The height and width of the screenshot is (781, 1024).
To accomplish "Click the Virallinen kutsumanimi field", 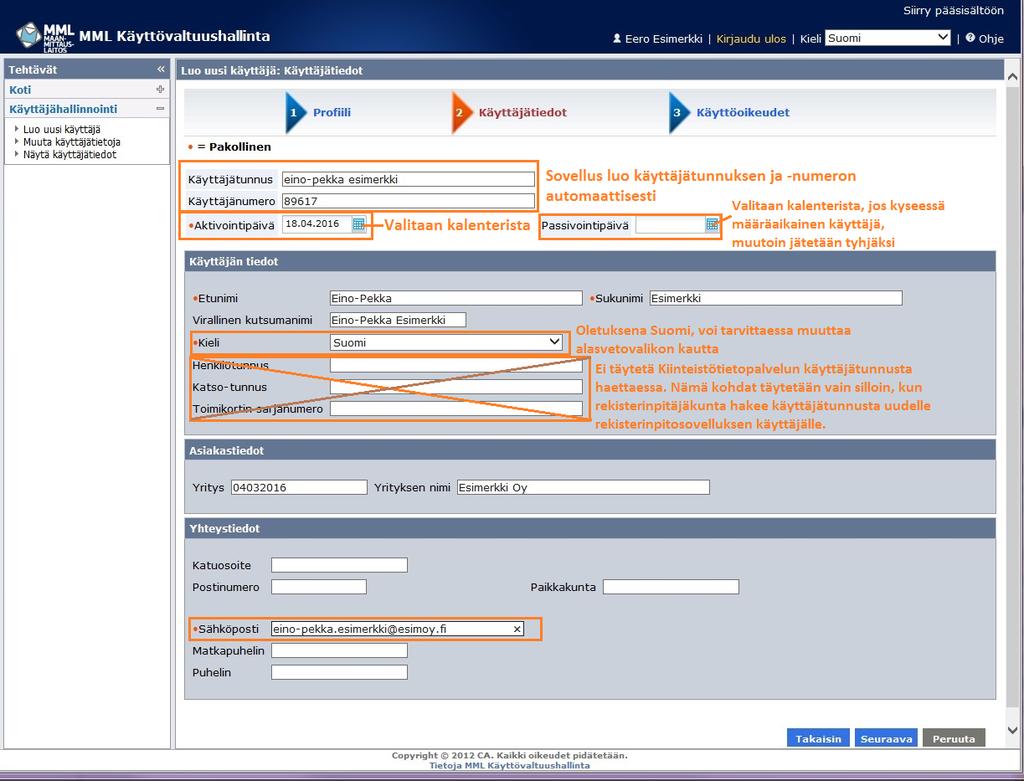I will coord(398,320).
